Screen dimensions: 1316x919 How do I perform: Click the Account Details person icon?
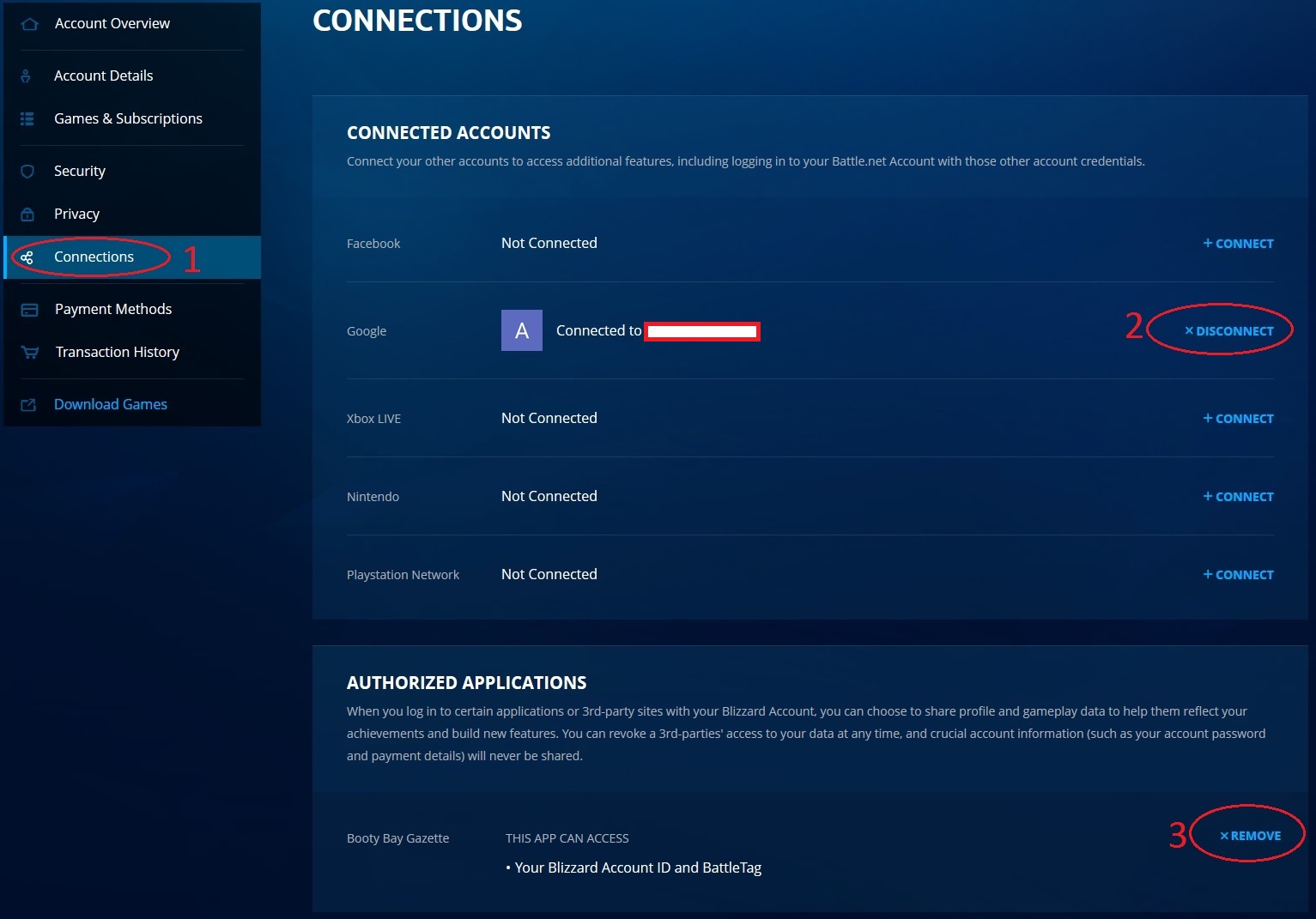point(26,76)
